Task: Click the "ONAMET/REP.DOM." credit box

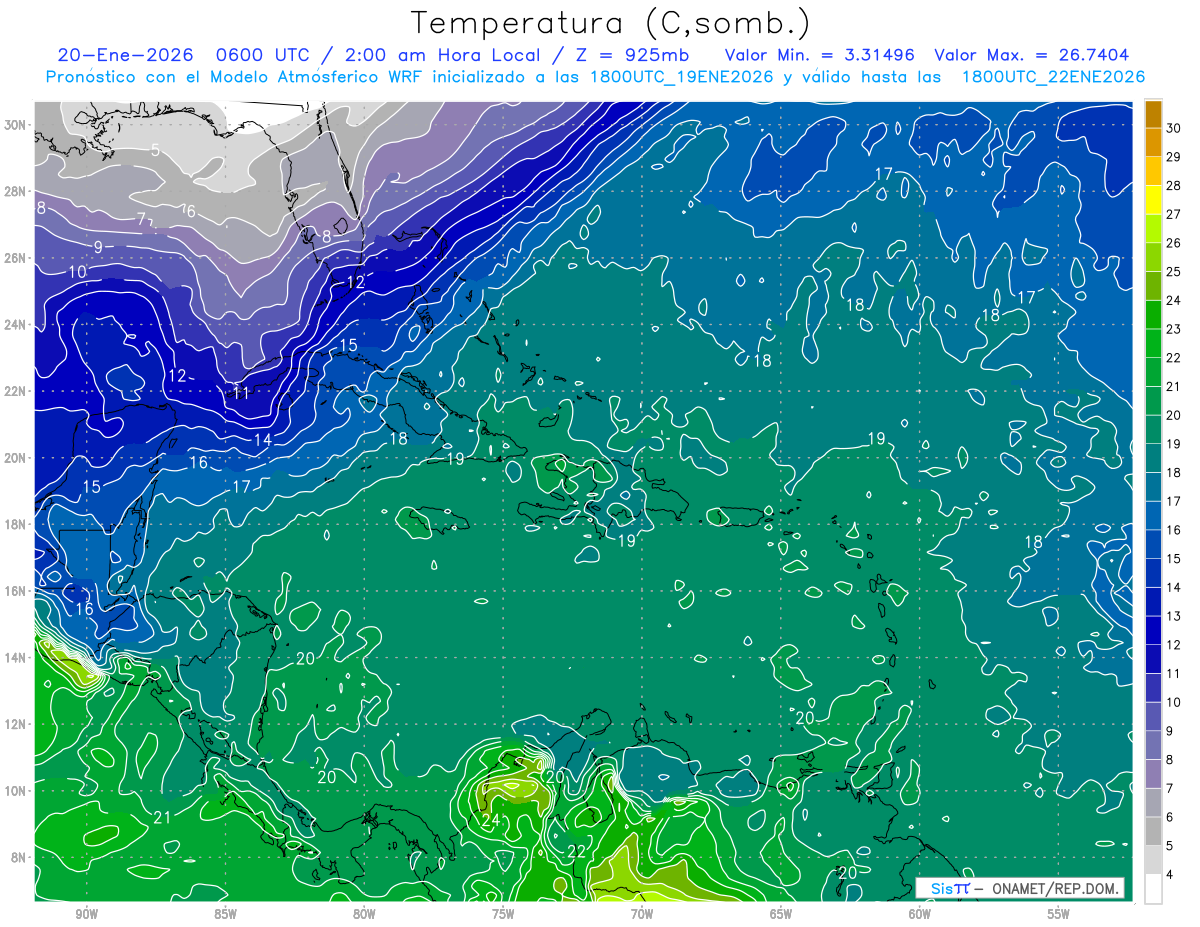Action: click(1019, 888)
